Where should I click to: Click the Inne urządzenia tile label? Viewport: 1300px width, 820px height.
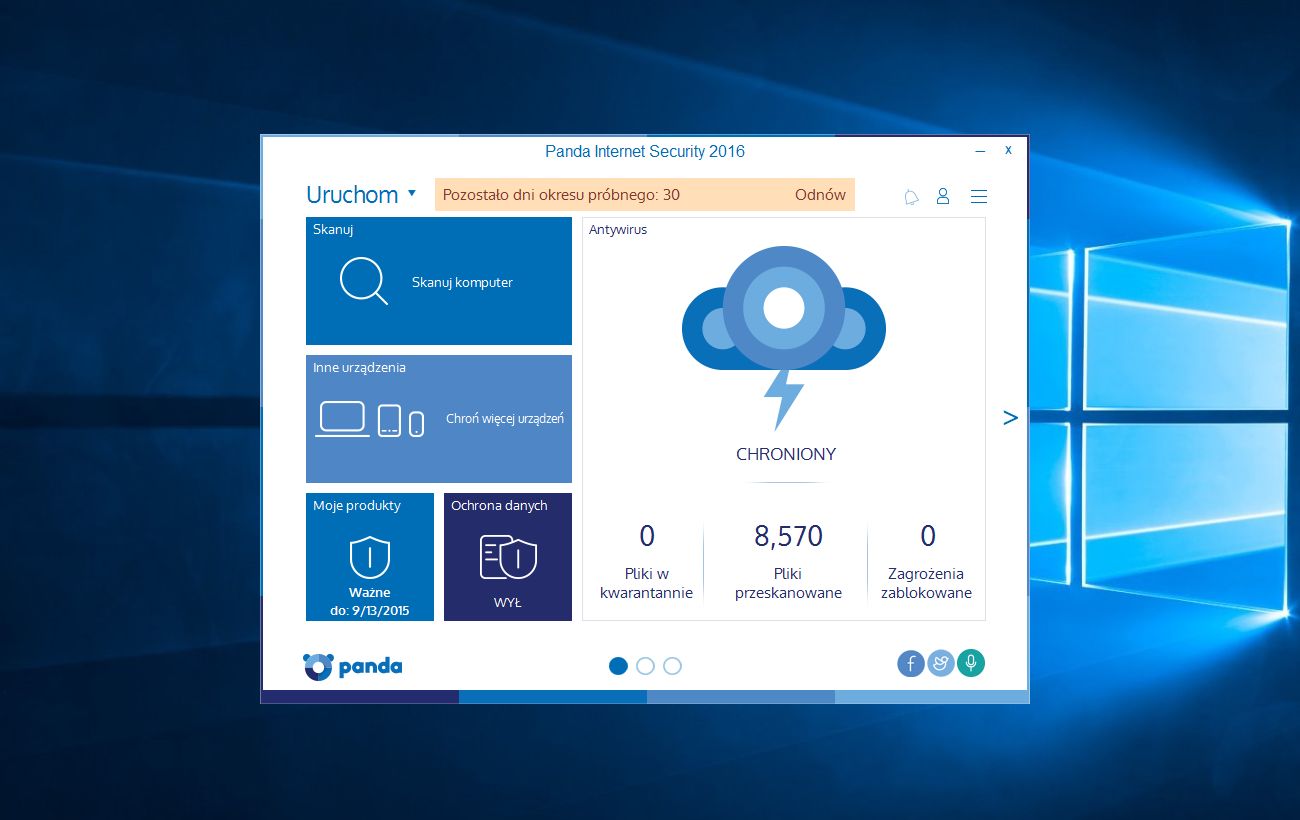[359, 368]
